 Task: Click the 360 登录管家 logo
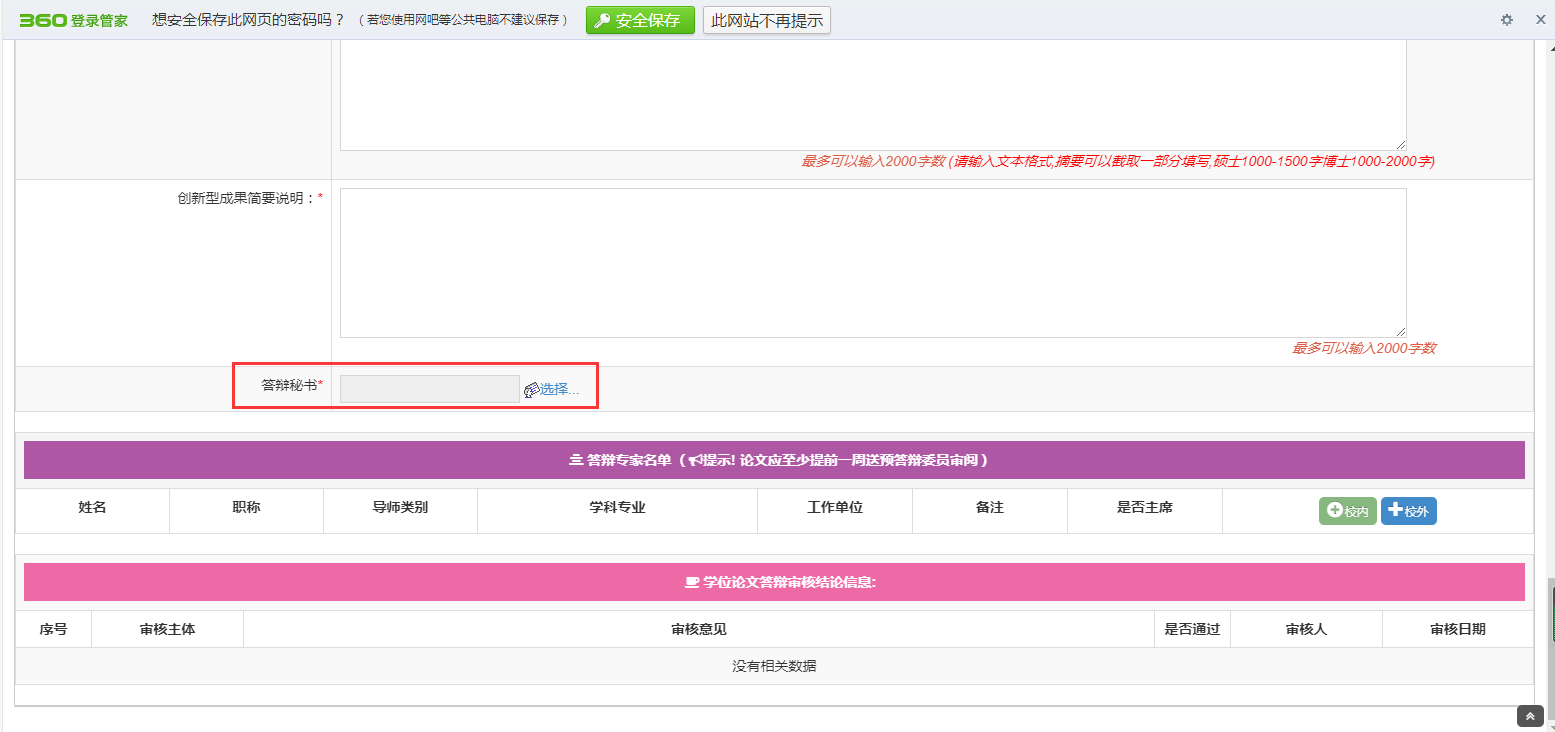tap(73, 20)
